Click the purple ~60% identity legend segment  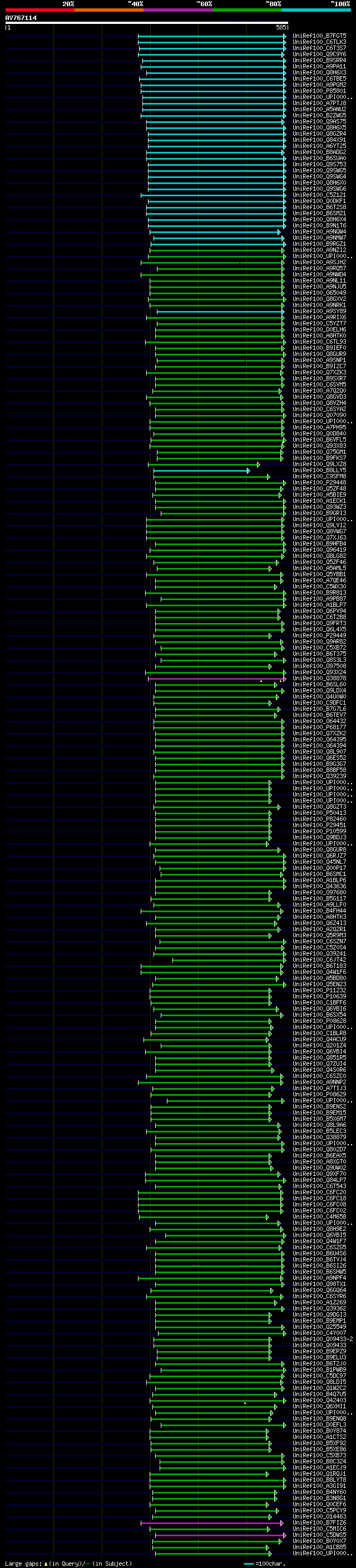(x=179, y=10)
